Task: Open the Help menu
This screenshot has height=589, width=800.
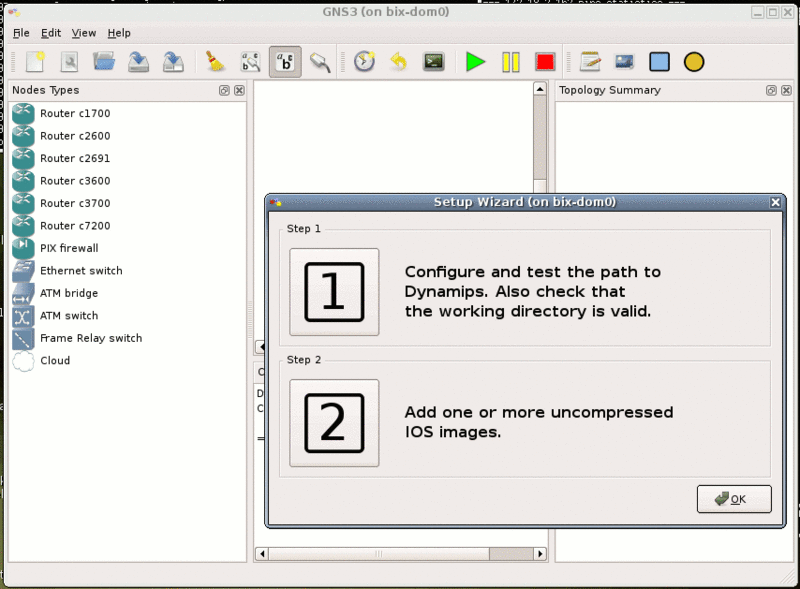Action: pos(119,33)
